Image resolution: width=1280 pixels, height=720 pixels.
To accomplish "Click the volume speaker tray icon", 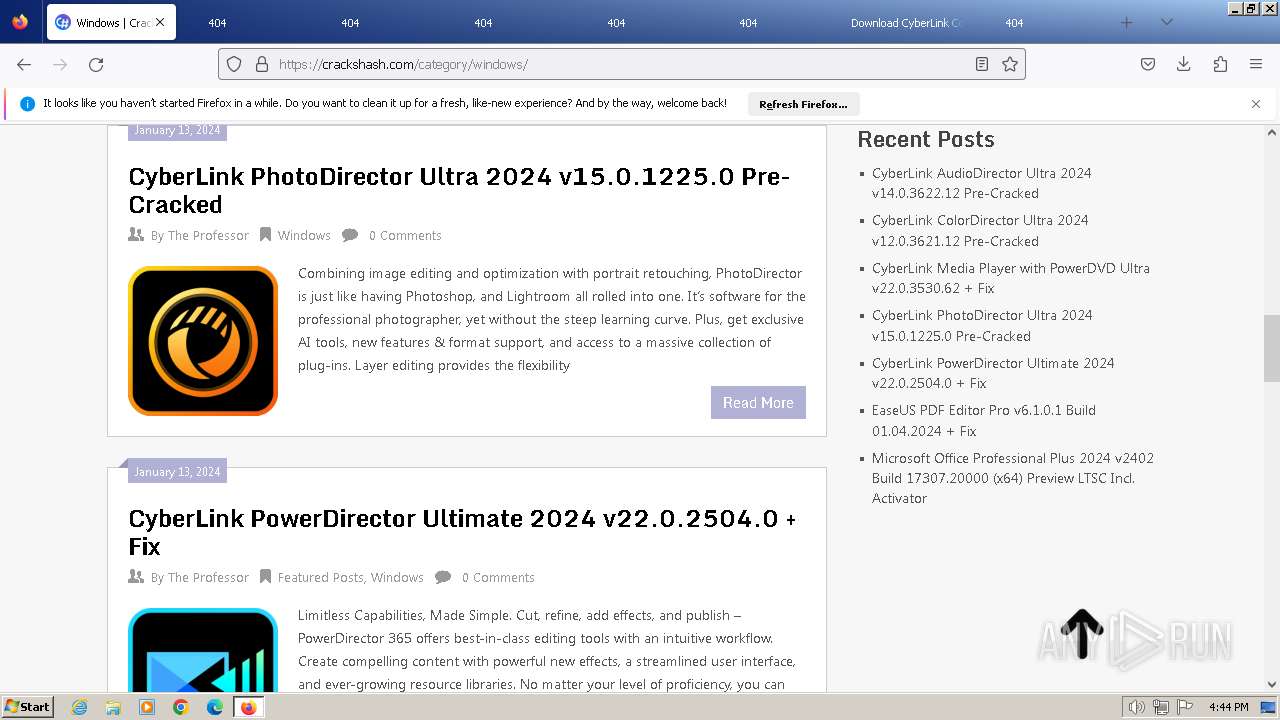I will 1137,707.
